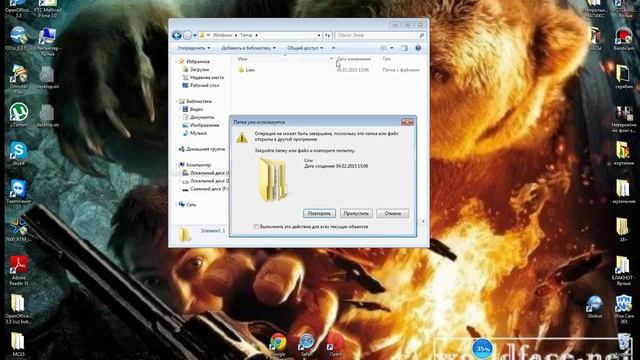Viewport: 640px width, 360px height.
Task: Select the музончик folder on desktop
Action: click(x=623, y=191)
